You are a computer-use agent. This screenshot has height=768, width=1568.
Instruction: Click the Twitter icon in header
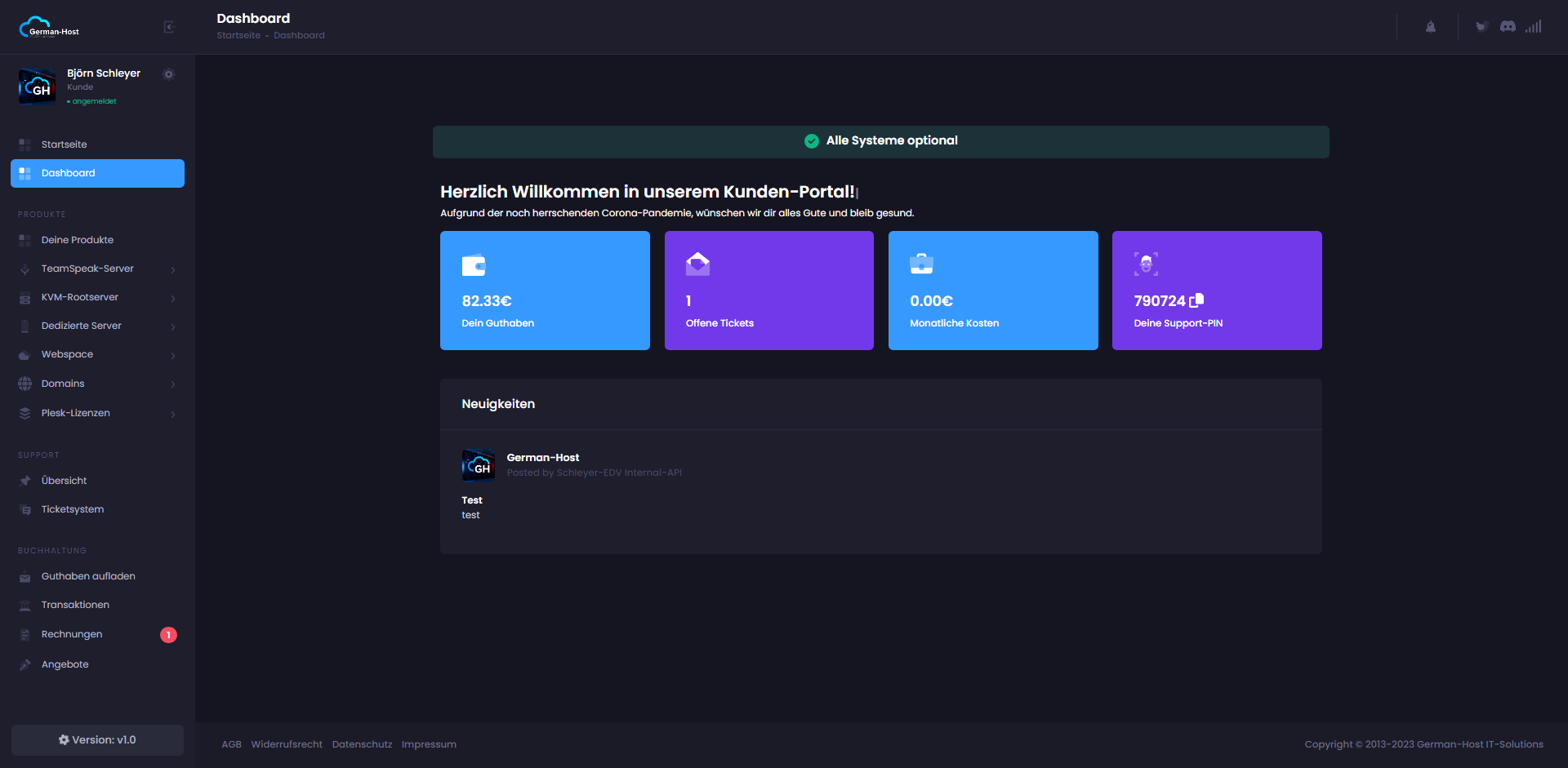[1481, 27]
